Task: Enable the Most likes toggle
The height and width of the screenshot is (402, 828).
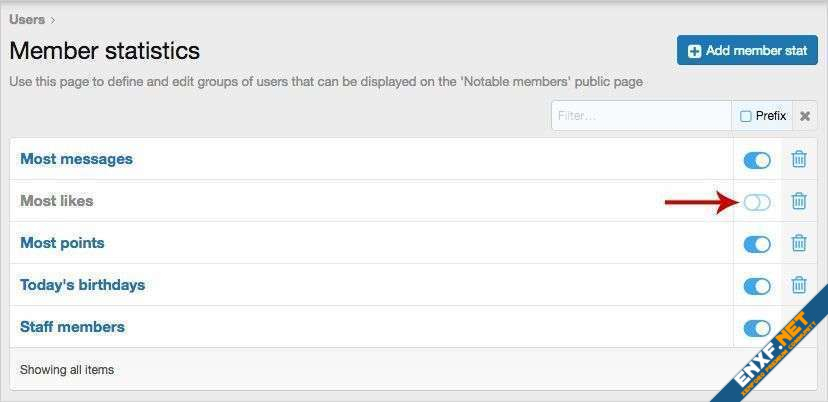Action: 757,202
